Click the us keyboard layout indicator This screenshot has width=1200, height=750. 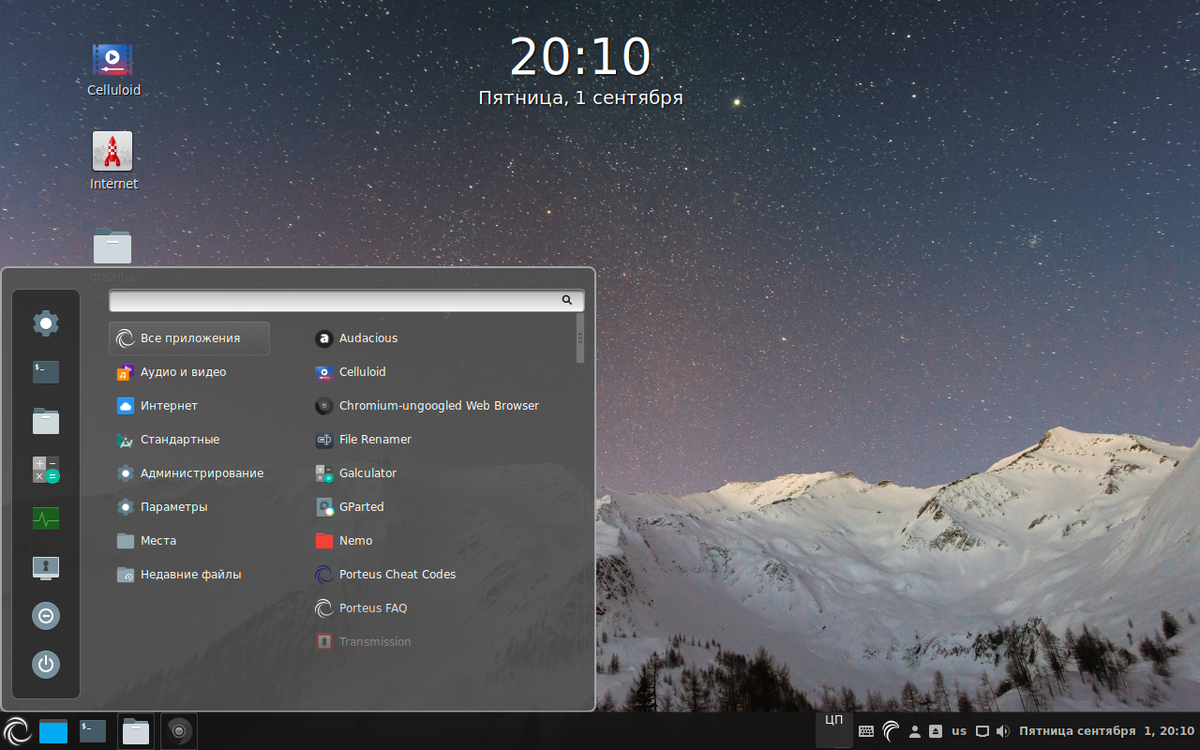(959, 731)
